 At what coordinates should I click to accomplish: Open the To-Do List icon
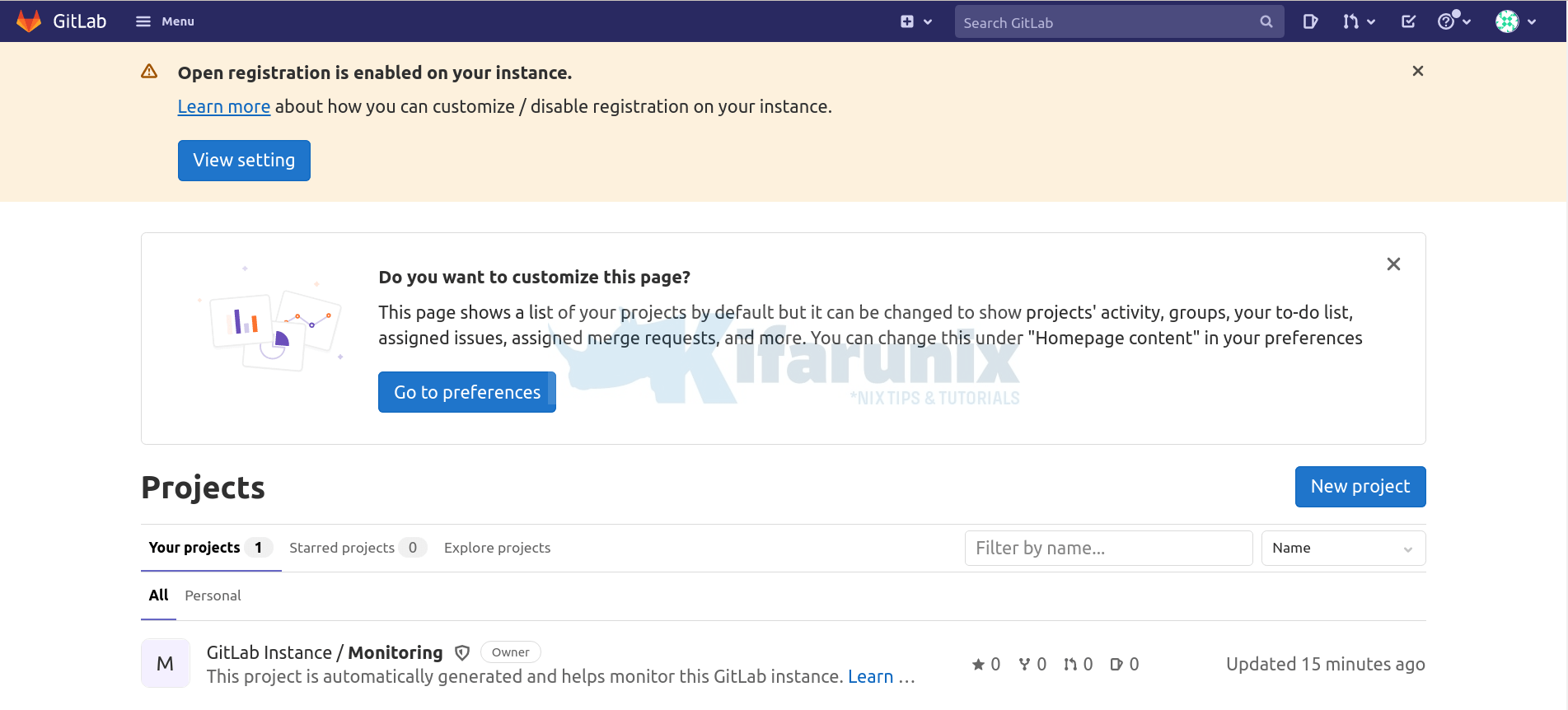click(x=1408, y=21)
